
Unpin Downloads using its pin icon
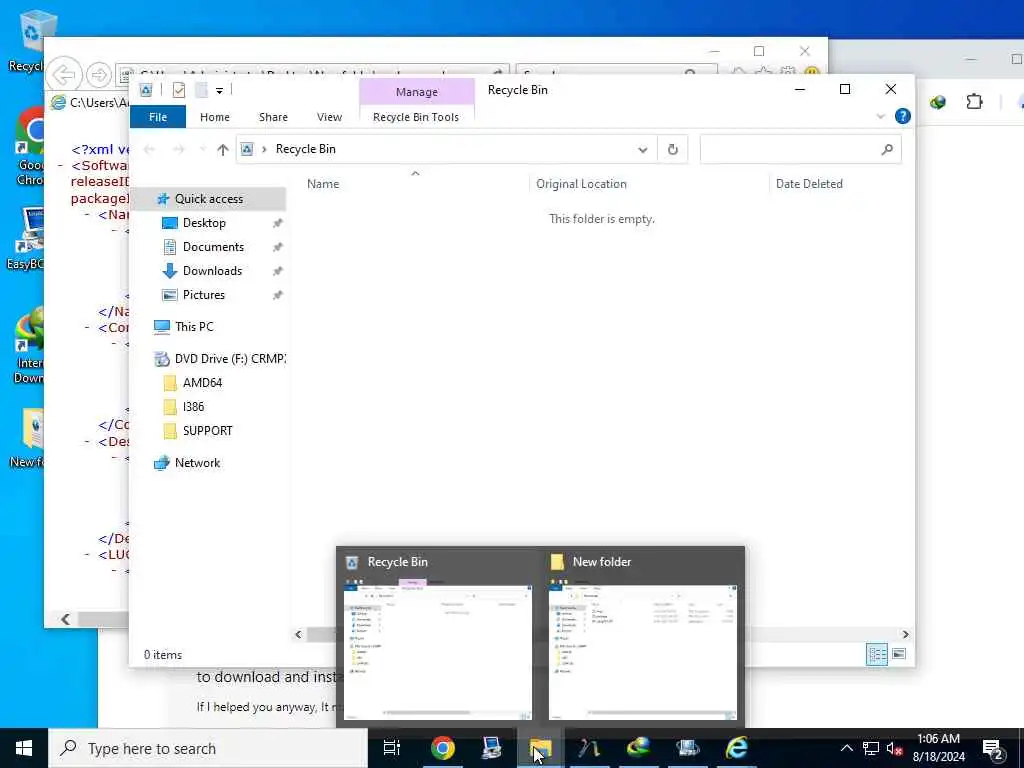[278, 271]
